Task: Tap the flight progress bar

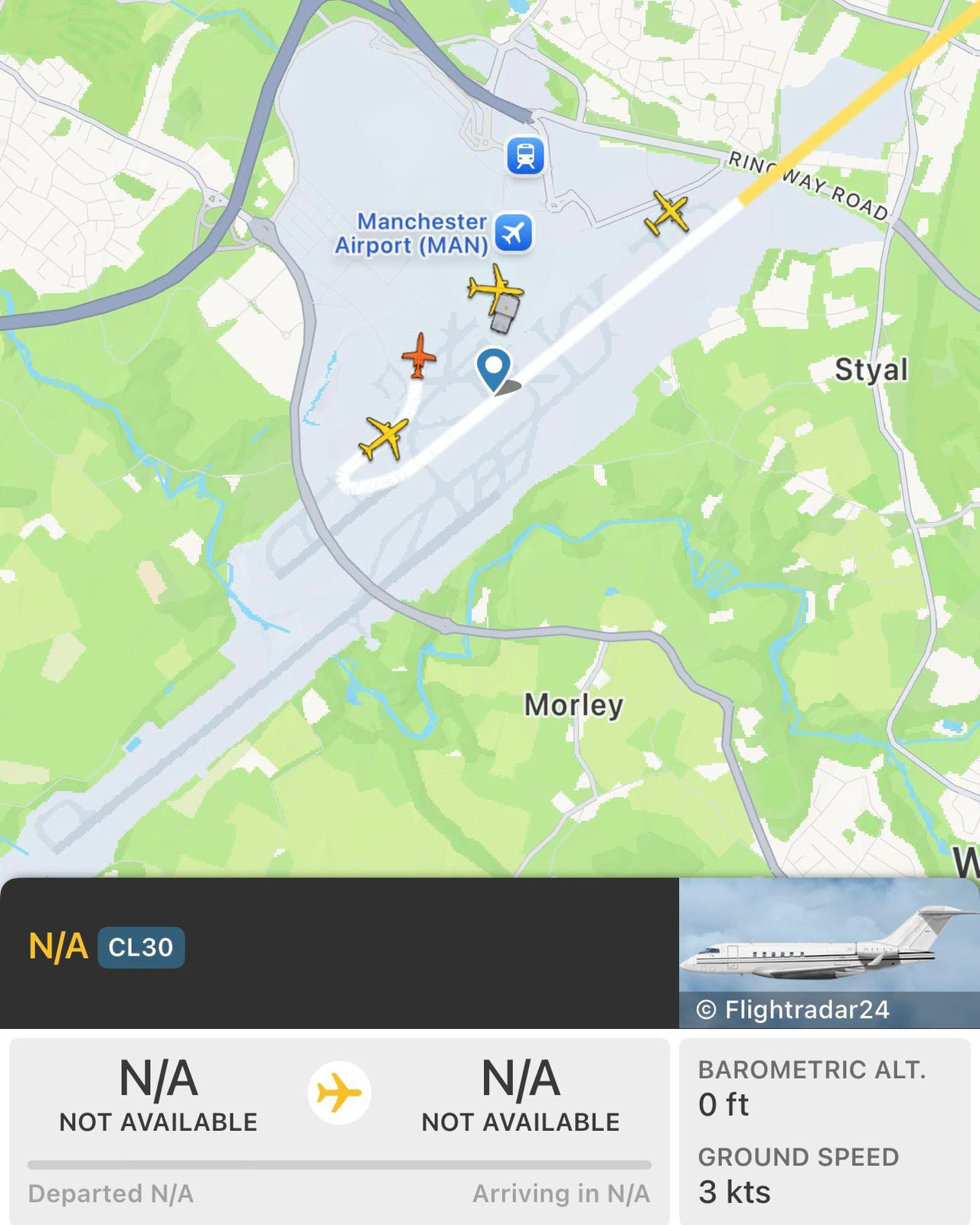Action: 339,1165
